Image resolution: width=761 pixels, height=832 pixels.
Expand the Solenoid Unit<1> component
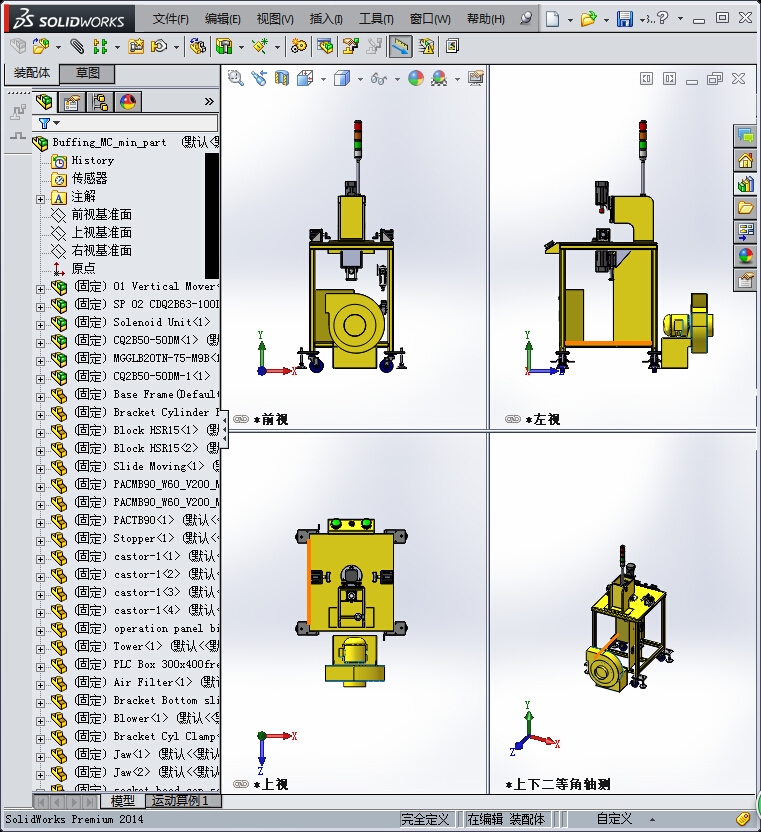(40, 325)
